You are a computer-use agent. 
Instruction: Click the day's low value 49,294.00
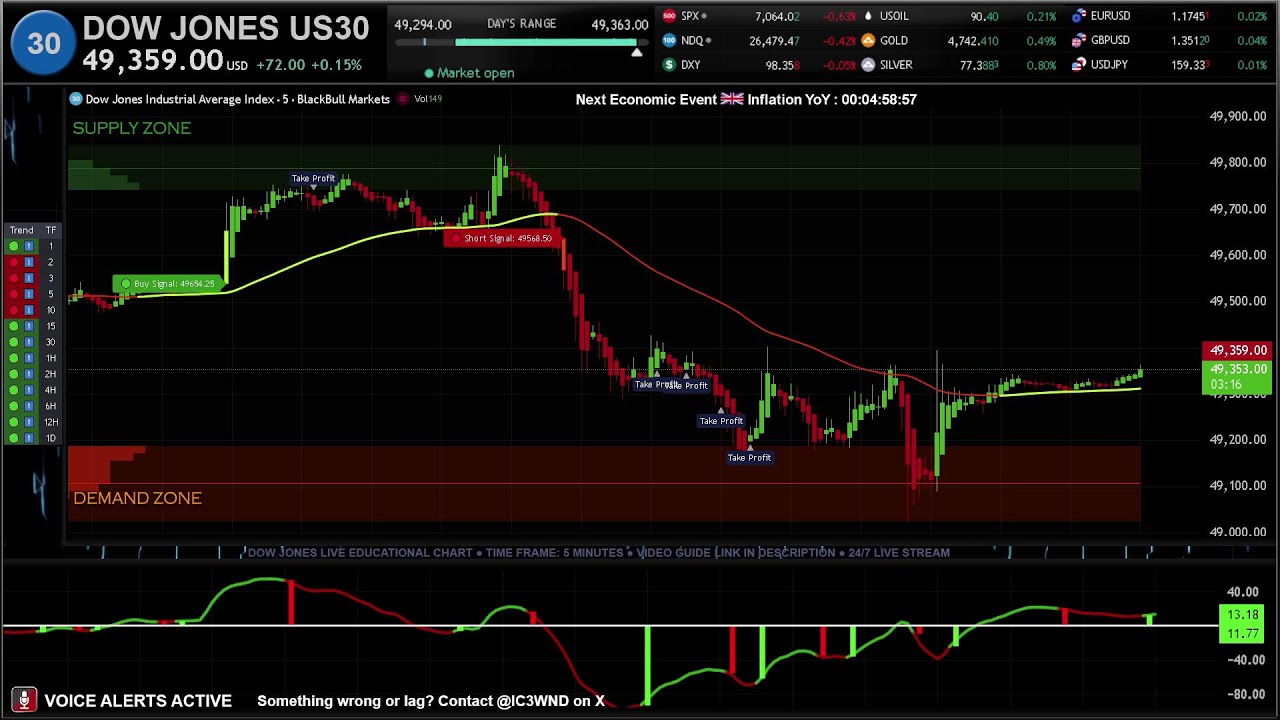point(423,25)
